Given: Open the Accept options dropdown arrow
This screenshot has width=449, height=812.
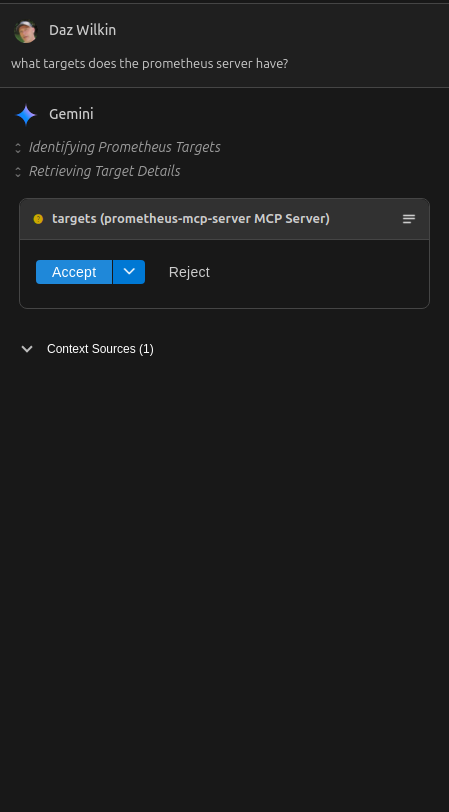Looking at the screenshot, I should click(129, 272).
